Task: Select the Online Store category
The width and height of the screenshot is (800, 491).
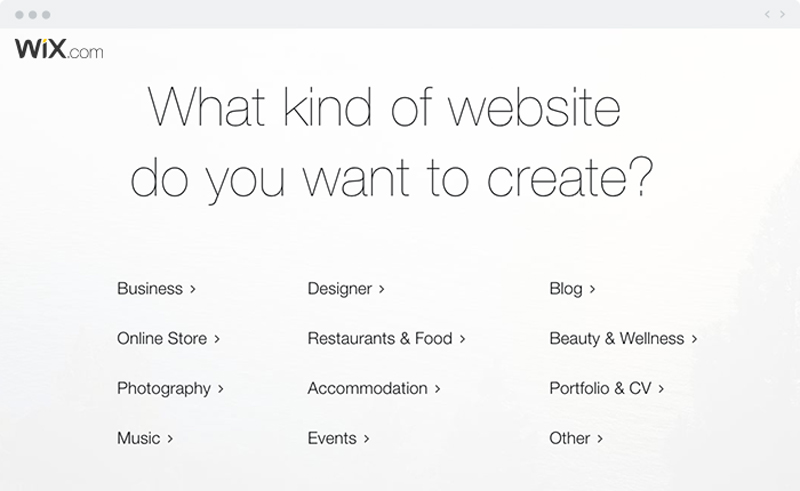Action: pos(162,338)
